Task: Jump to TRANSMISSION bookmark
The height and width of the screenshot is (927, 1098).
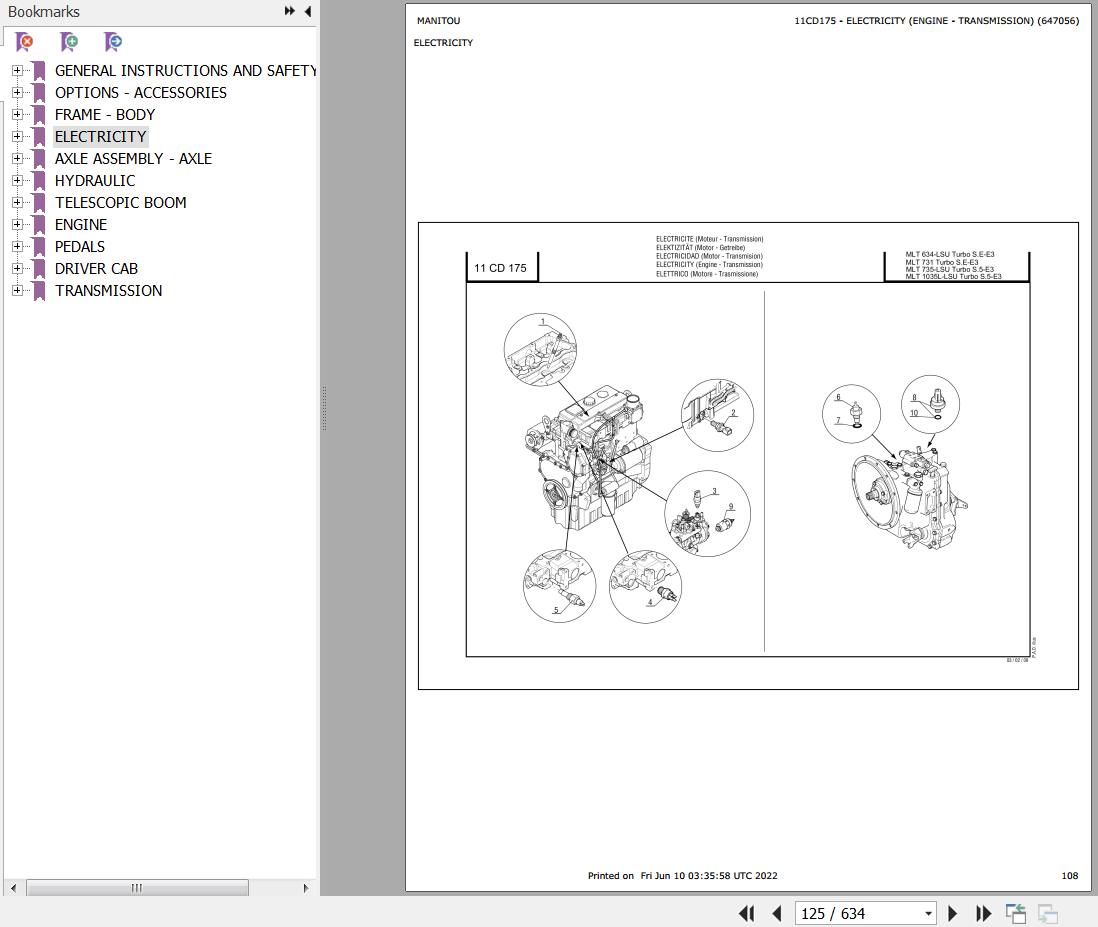Action: 109,291
